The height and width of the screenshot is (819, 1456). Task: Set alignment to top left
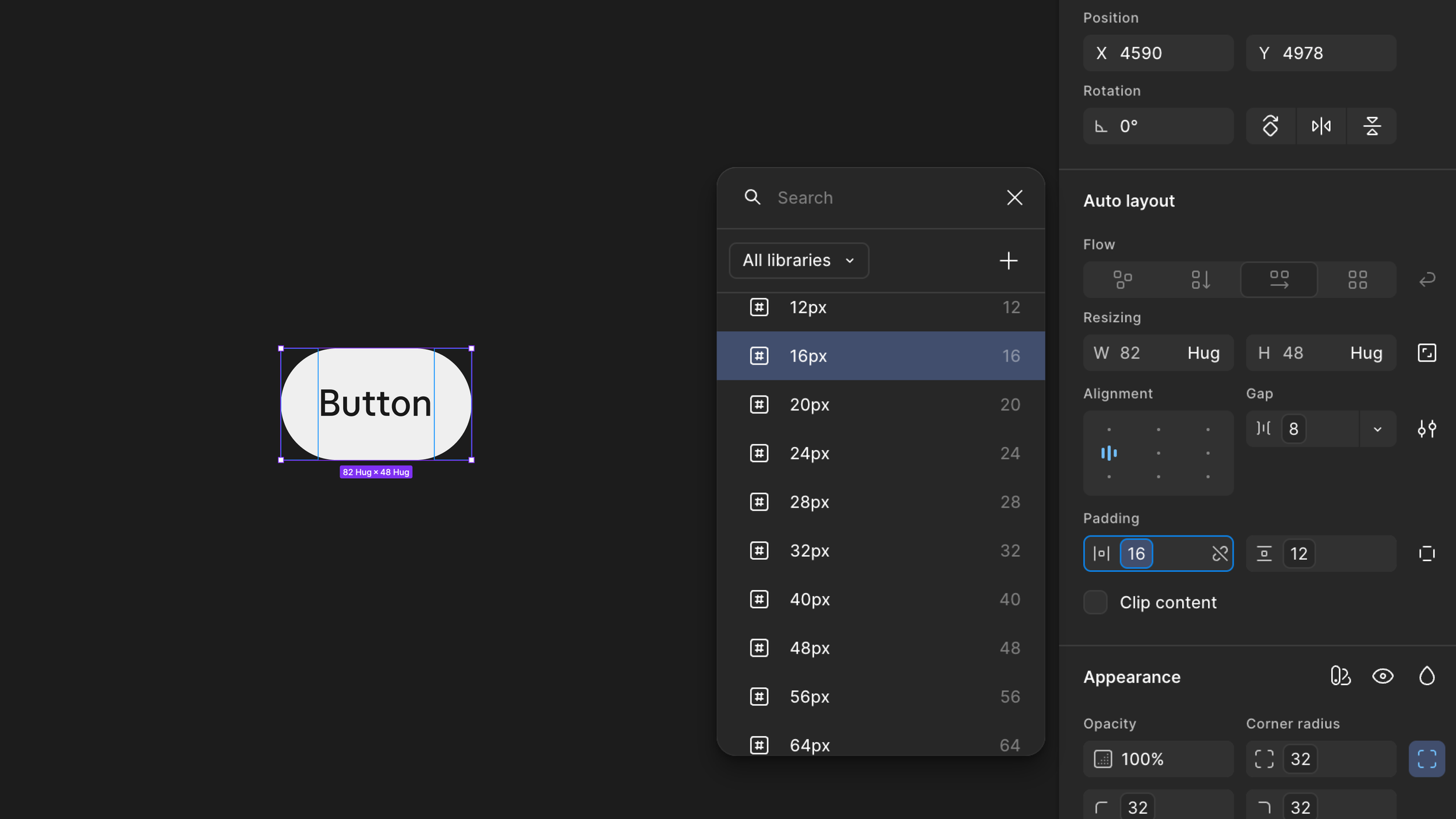pos(1109,429)
